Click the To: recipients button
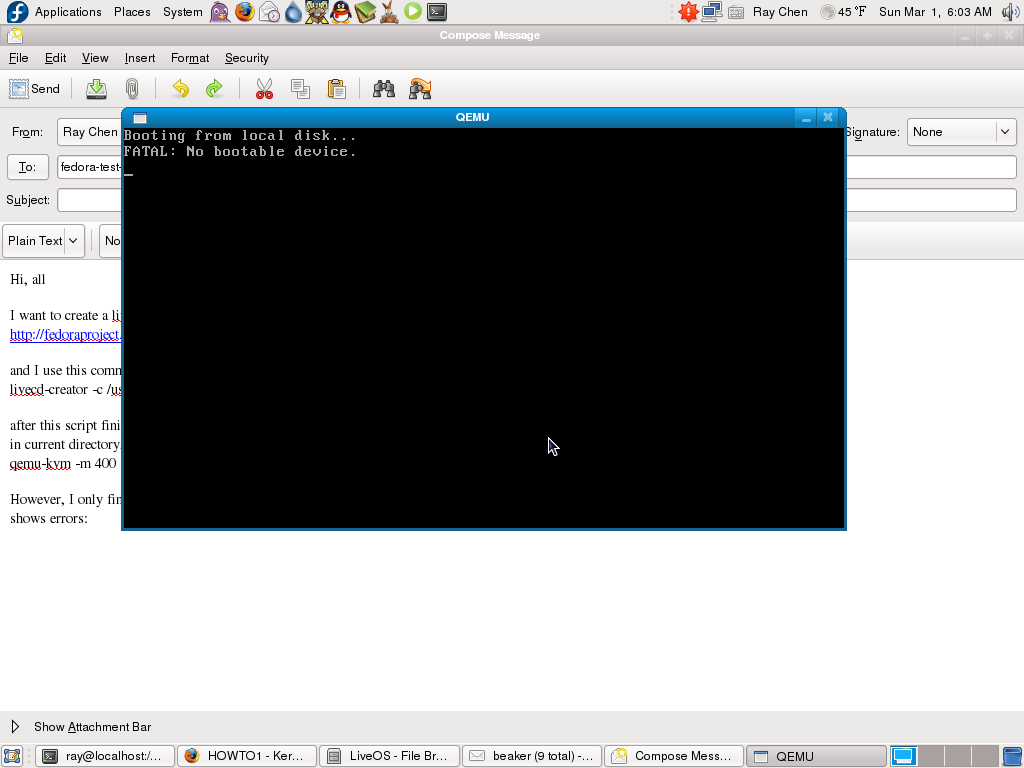Viewport: 1024px width, 768px height. 27,167
